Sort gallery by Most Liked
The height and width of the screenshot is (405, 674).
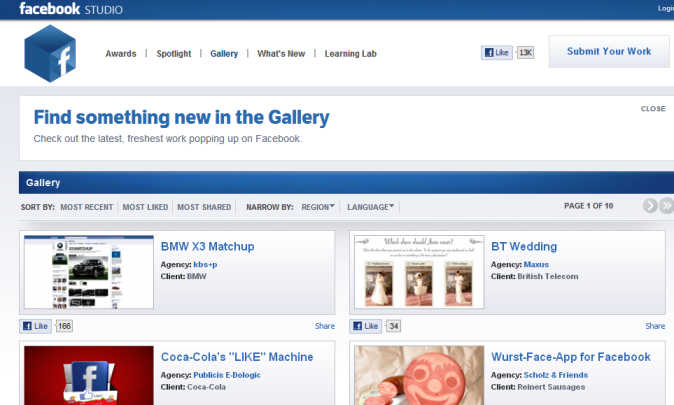pos(145,207)
